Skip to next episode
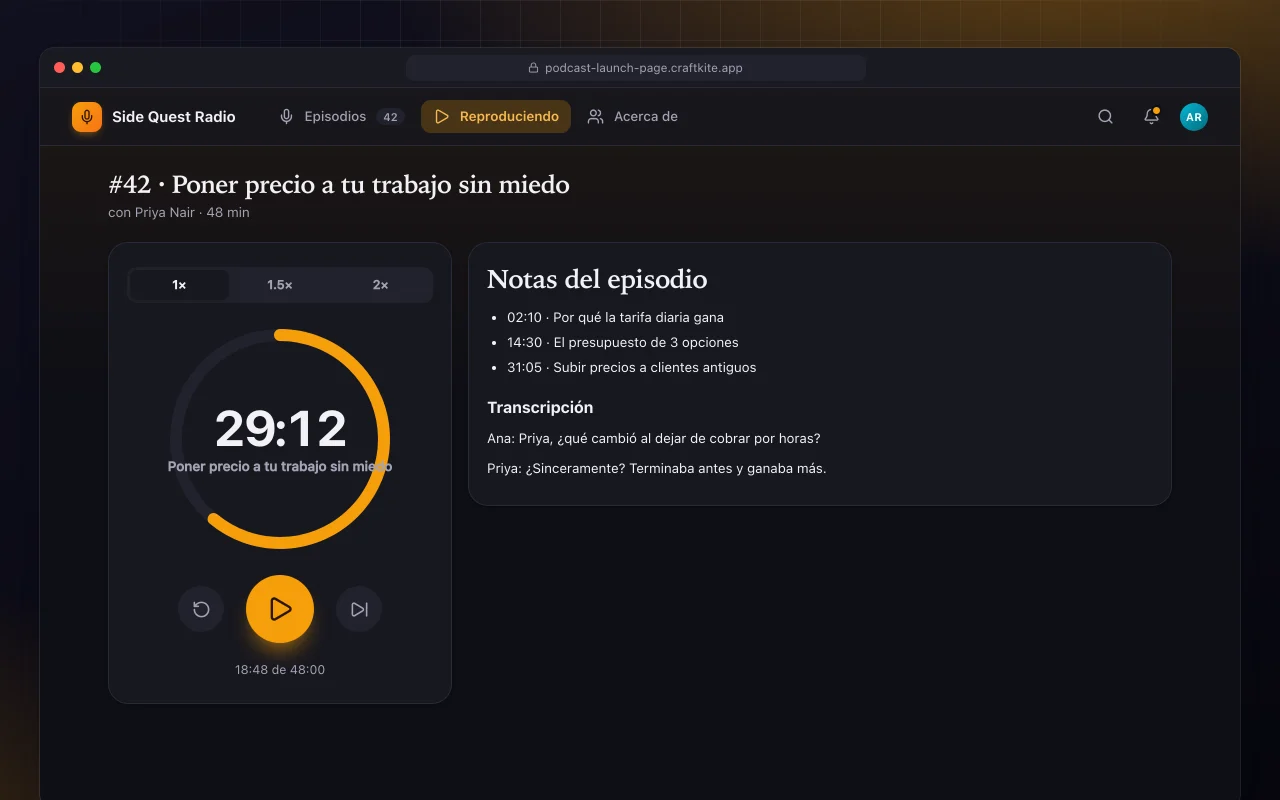1280x800 pixels. 359,609
